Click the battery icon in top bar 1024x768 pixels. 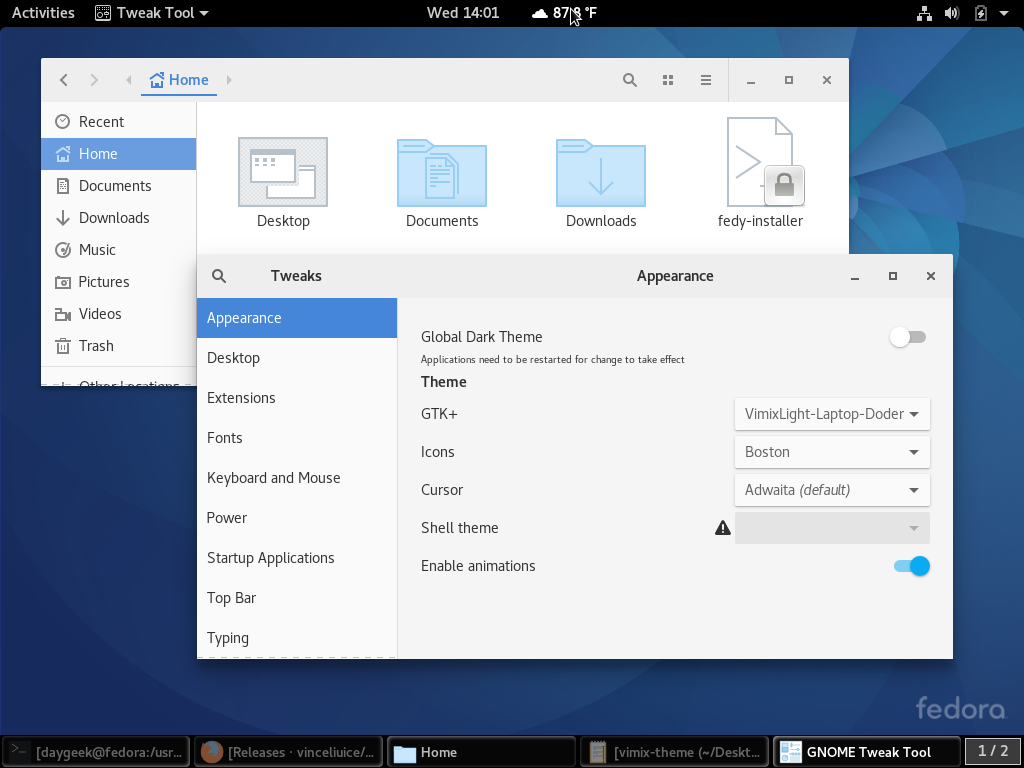click(980, 13)
